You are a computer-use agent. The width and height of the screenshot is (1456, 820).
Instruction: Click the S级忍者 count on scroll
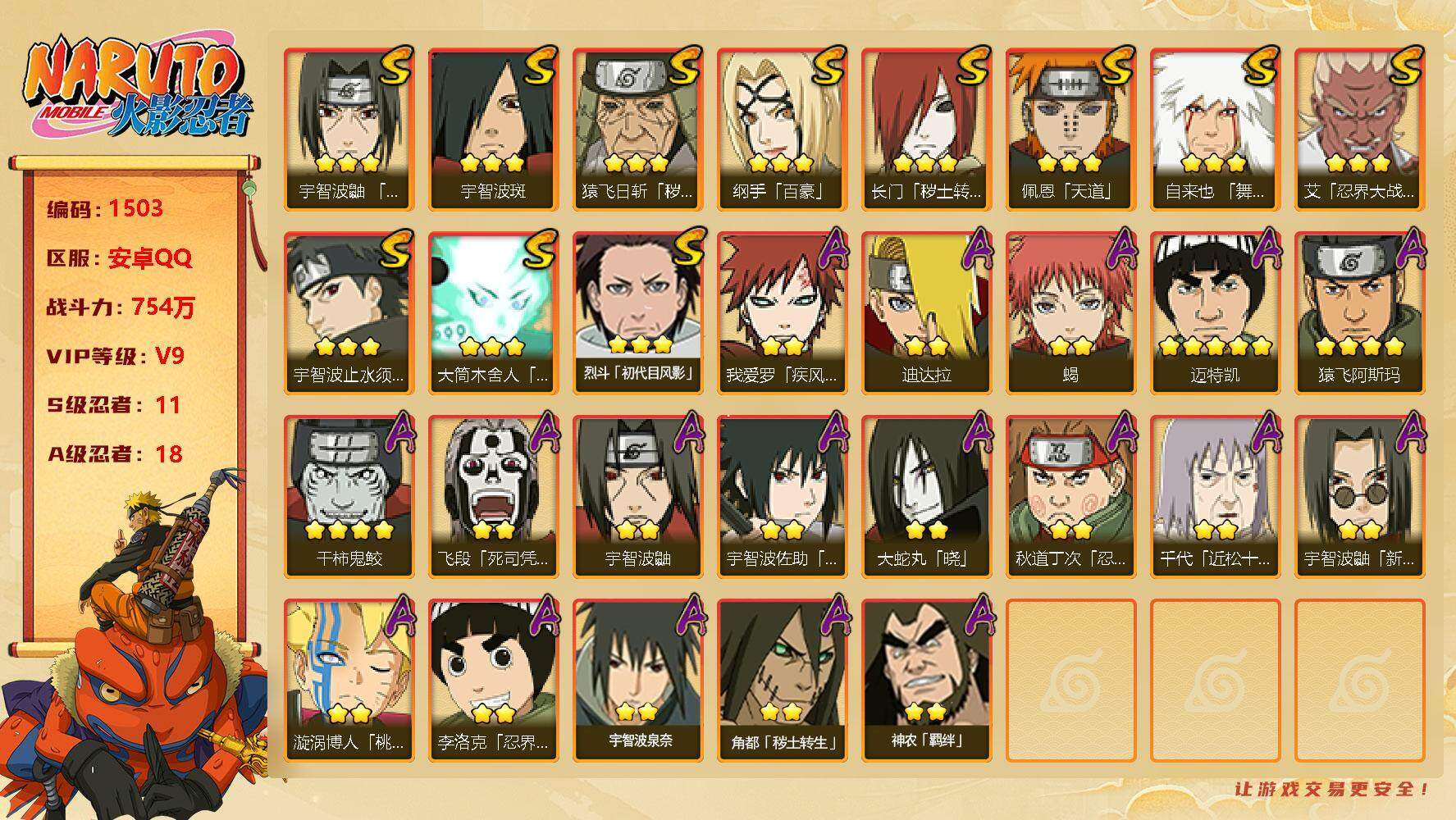pos(113,405)
